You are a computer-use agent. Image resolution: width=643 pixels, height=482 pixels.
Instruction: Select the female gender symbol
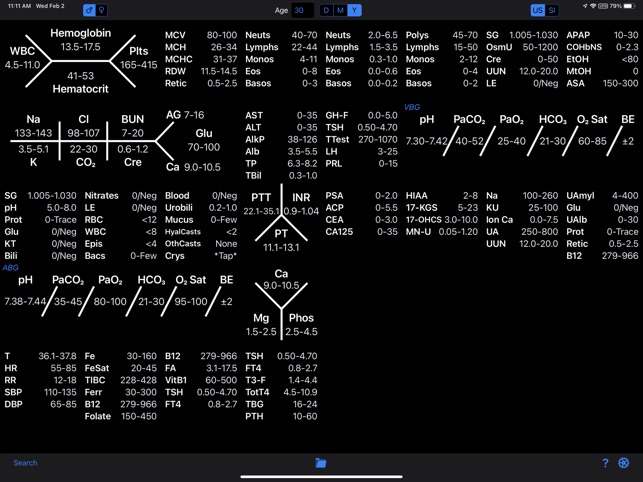pyautogui.click(x=101, y=10)
